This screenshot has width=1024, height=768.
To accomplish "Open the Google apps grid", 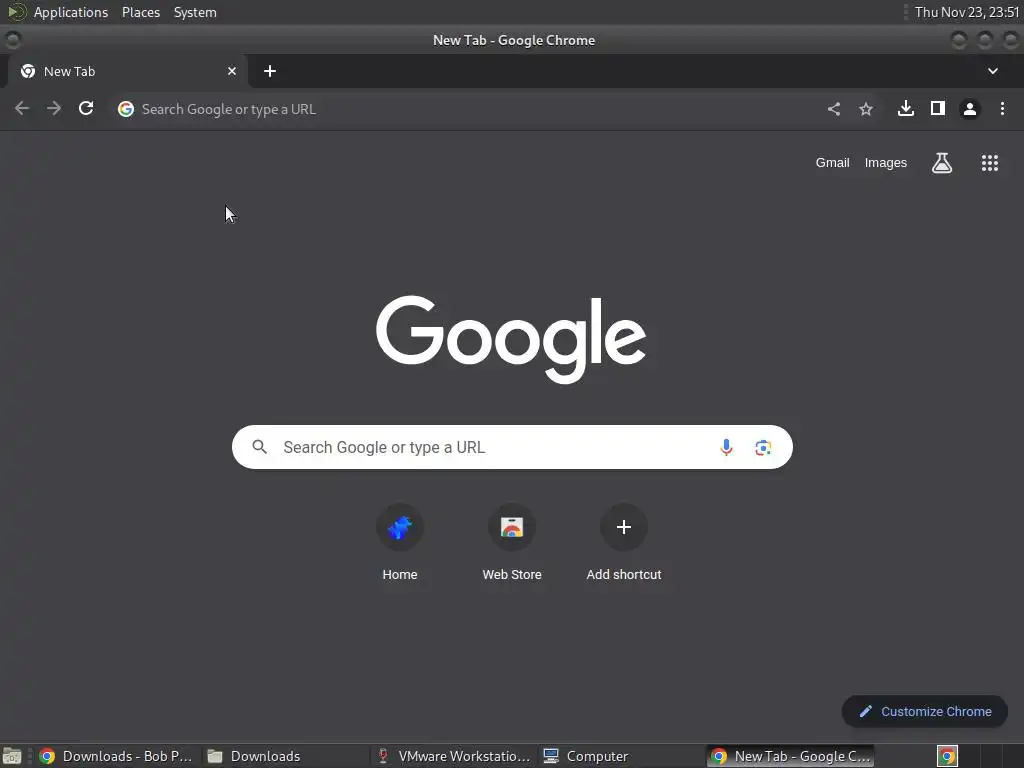I will [x=990, y=163].
